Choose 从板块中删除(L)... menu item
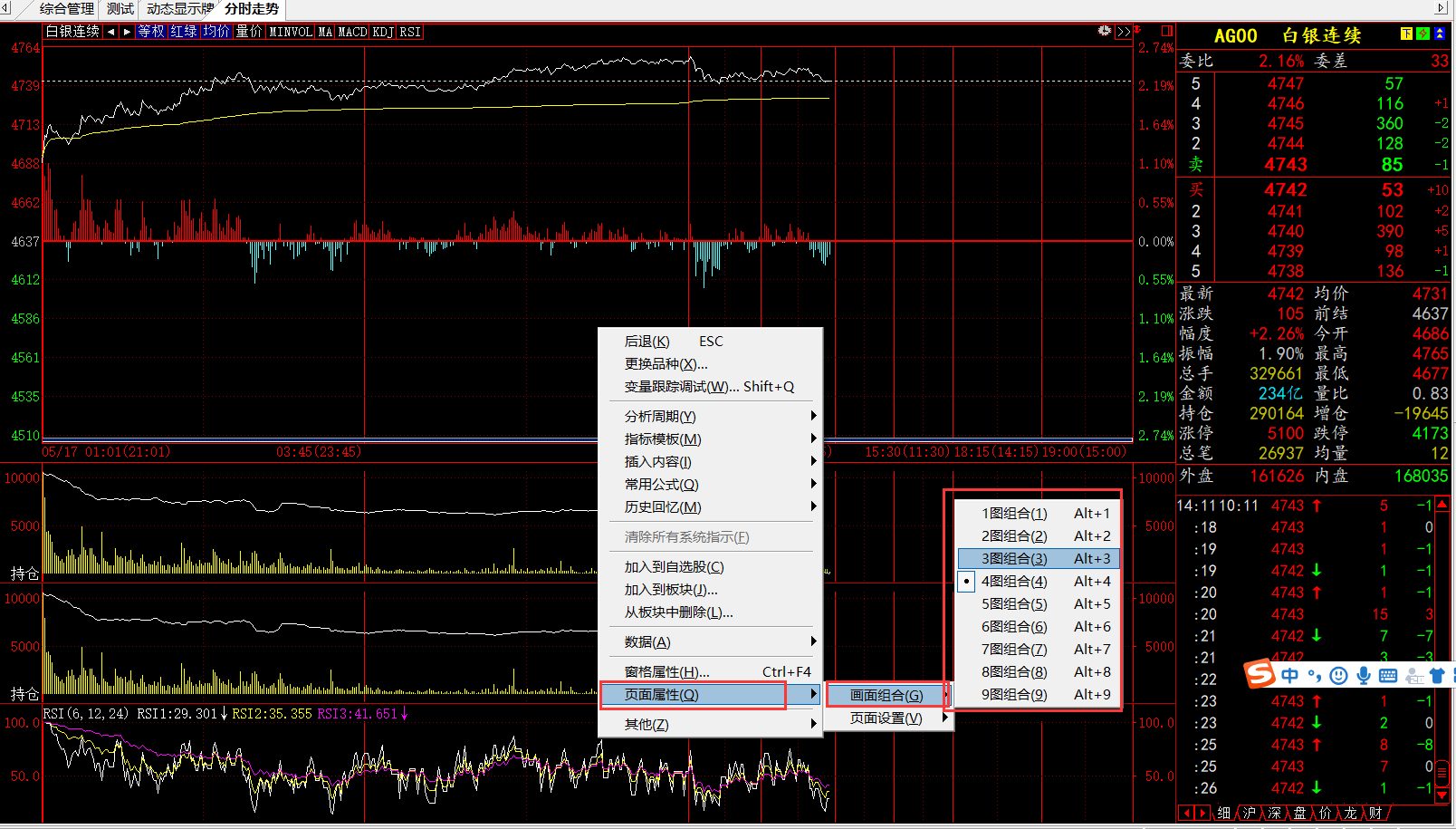This screenshot has width=1456, height=829. 711,612
